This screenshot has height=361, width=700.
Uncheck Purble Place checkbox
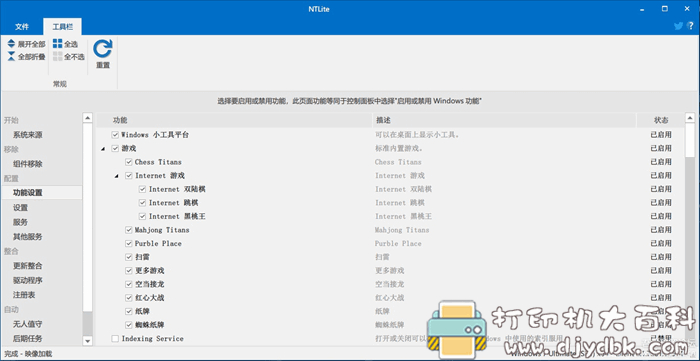point(129,244)
